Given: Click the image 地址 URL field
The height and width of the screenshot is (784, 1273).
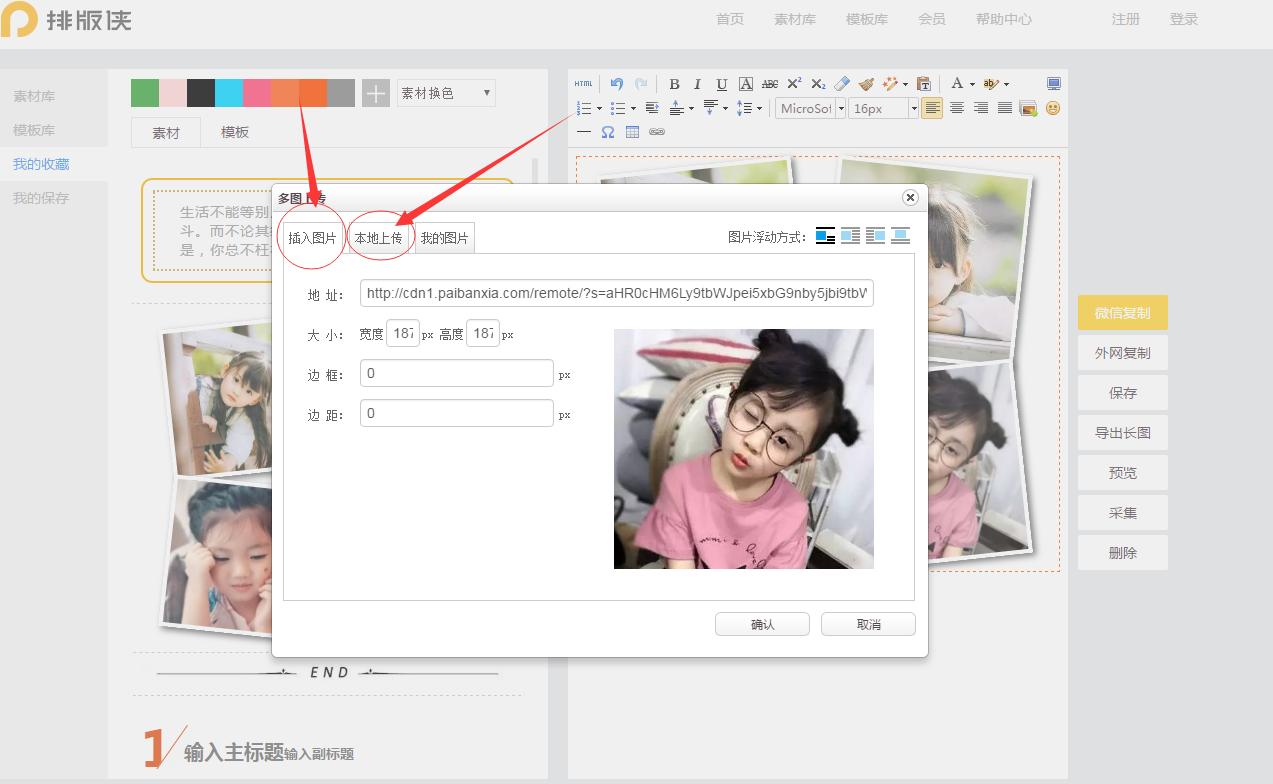Looking at the screenshot, I should point(616,293).
